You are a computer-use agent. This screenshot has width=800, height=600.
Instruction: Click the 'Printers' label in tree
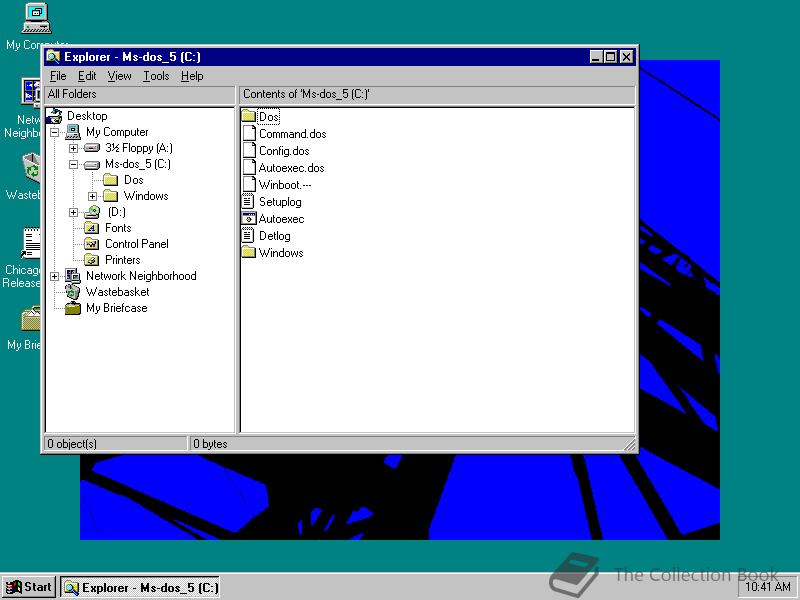122,260
